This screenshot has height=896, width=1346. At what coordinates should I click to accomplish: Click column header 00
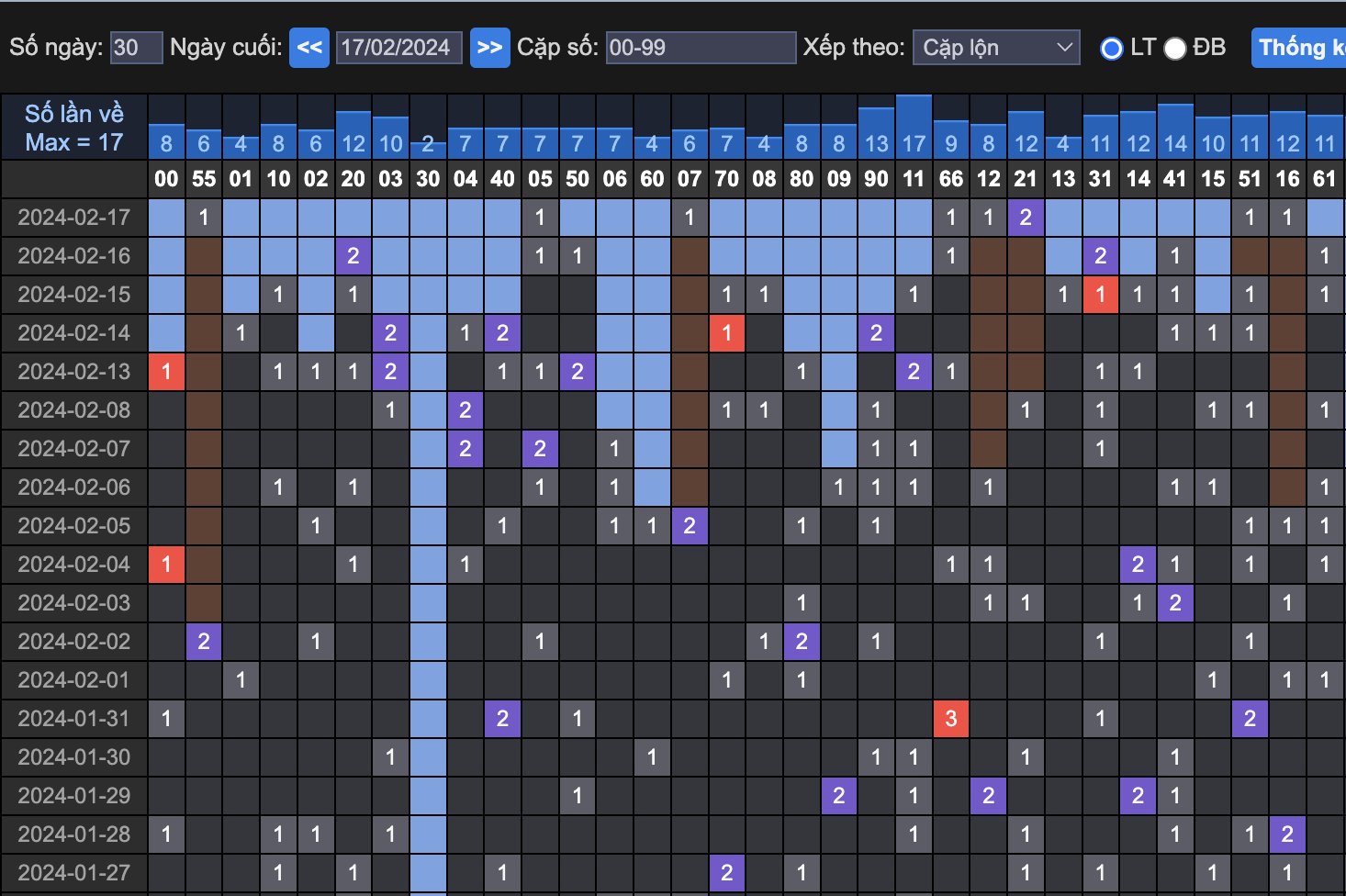pyautogui.click(x=166, y=179)
